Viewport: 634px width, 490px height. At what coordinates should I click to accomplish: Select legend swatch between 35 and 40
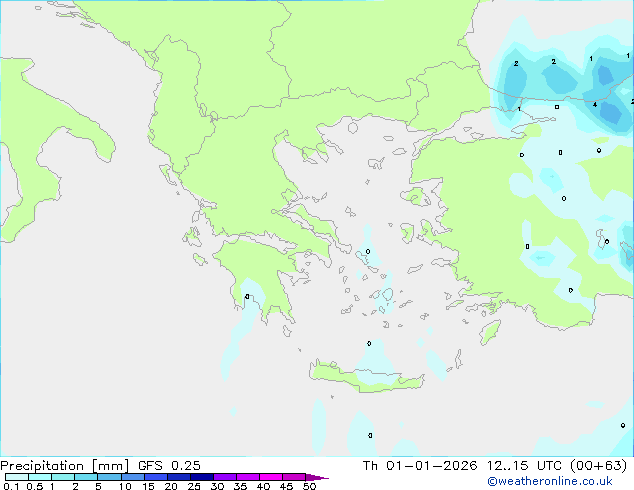pos(248,477)
